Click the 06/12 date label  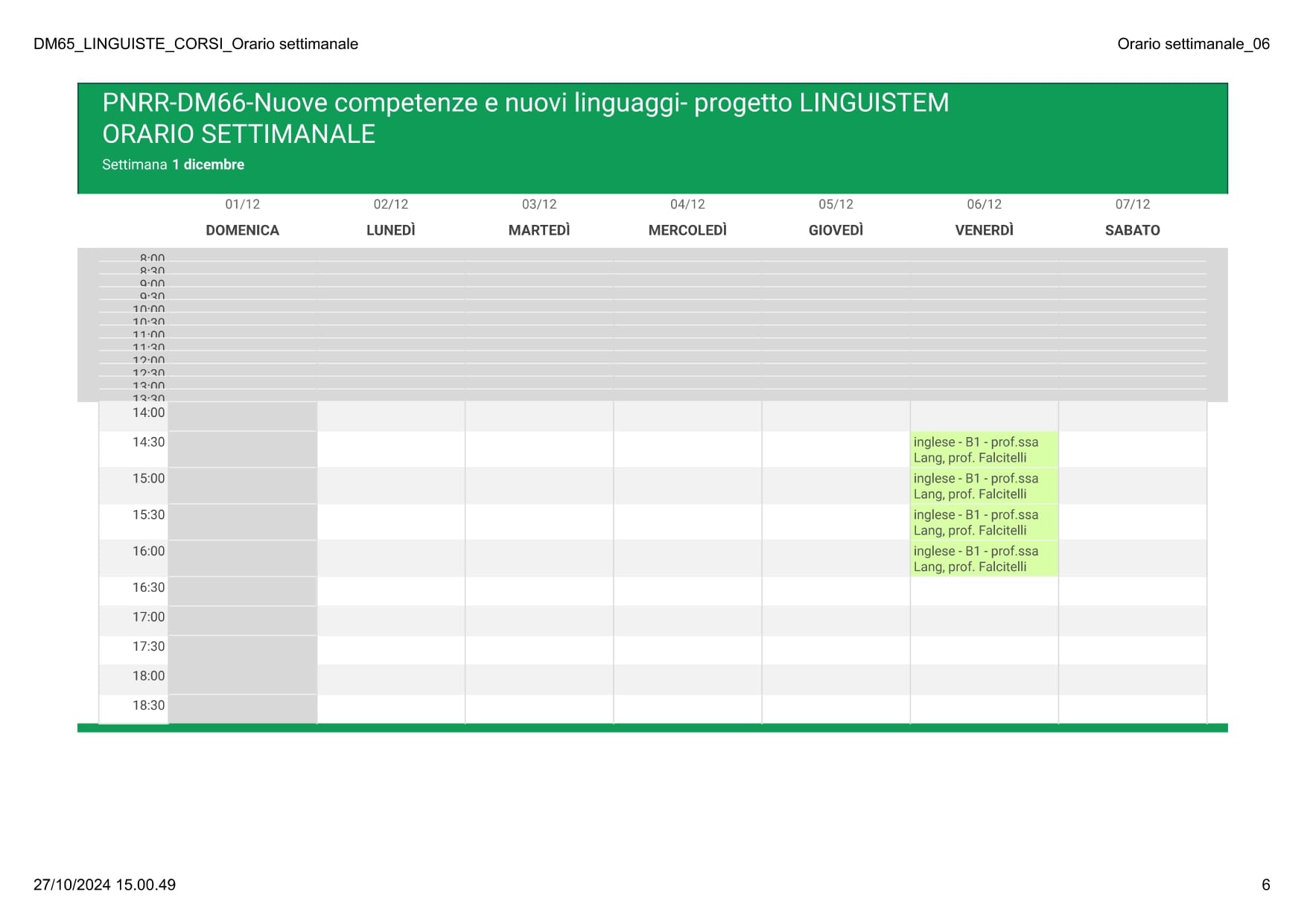coord(984,204)
